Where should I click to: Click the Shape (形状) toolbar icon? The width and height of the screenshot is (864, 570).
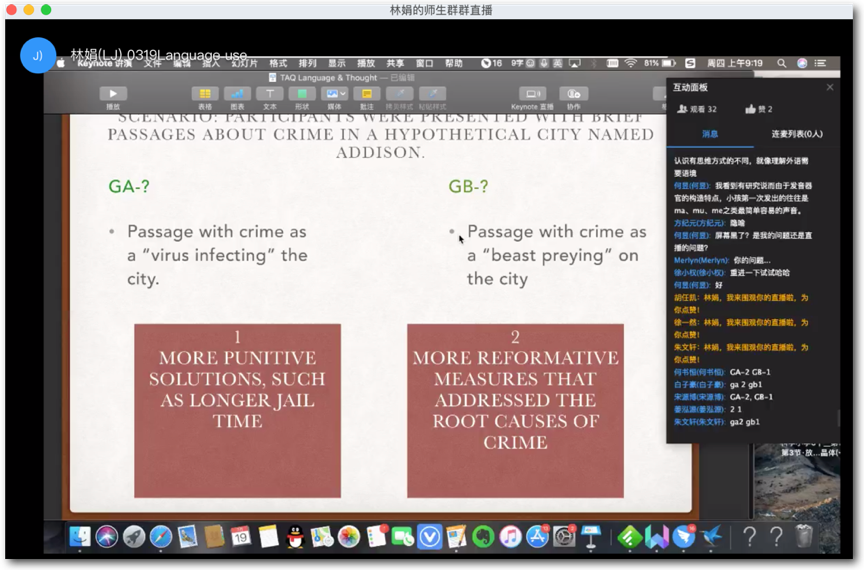point(301,94)
